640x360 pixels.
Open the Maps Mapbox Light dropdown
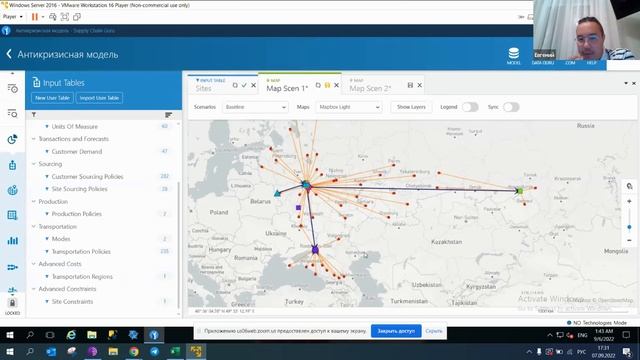[x=349, y=107]
